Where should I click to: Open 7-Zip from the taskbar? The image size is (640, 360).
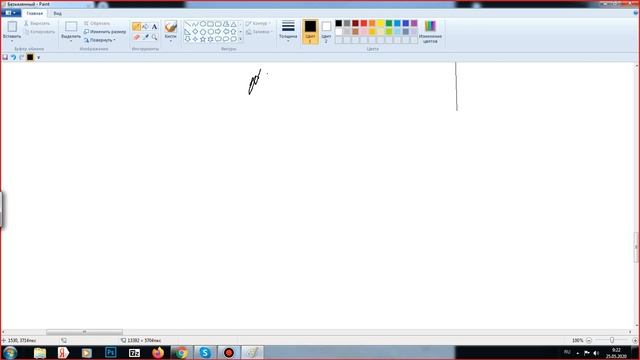click(x=134, y=353)
